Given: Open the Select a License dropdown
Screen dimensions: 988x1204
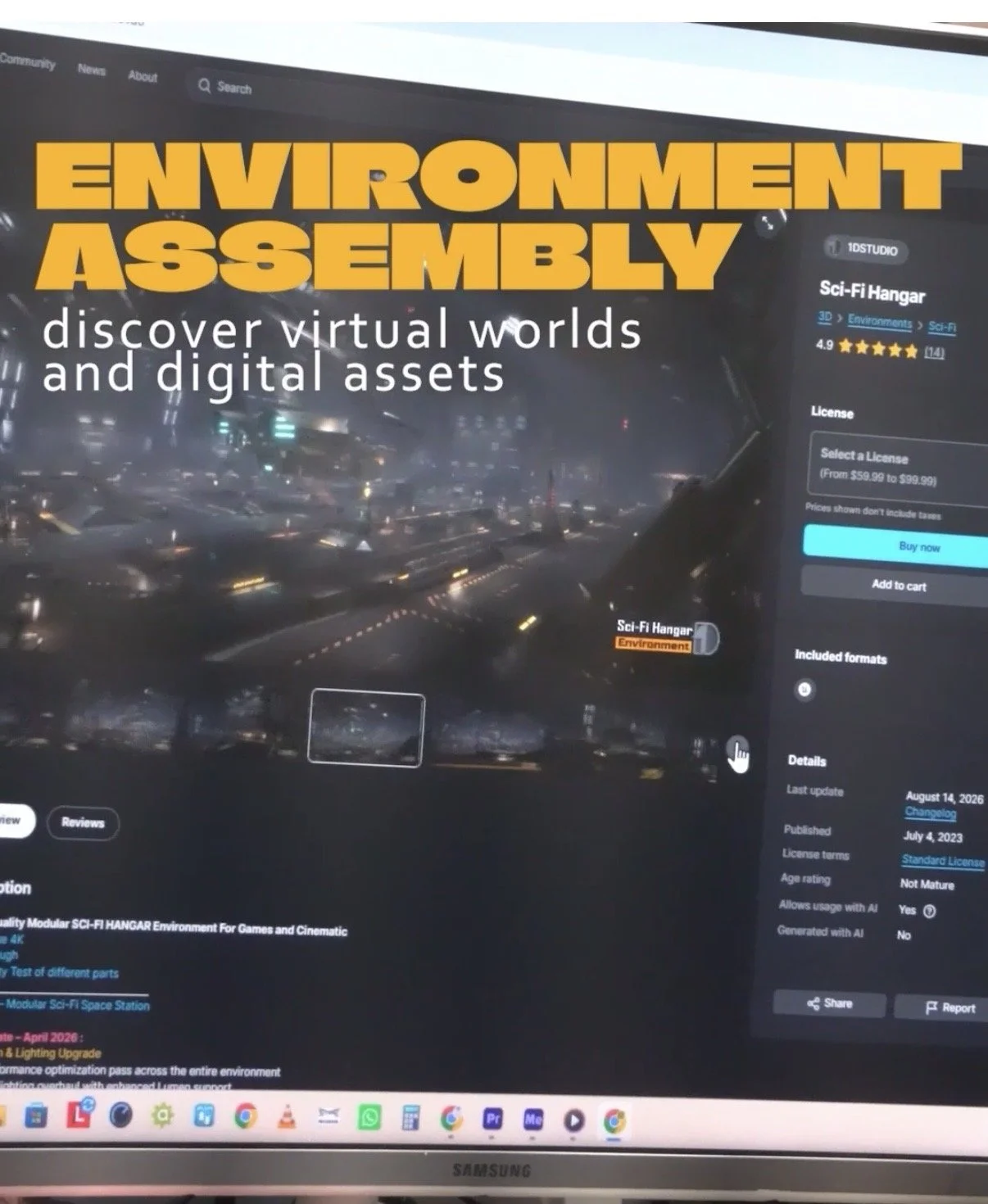Looking at the screenshot, I should [898, 466].
